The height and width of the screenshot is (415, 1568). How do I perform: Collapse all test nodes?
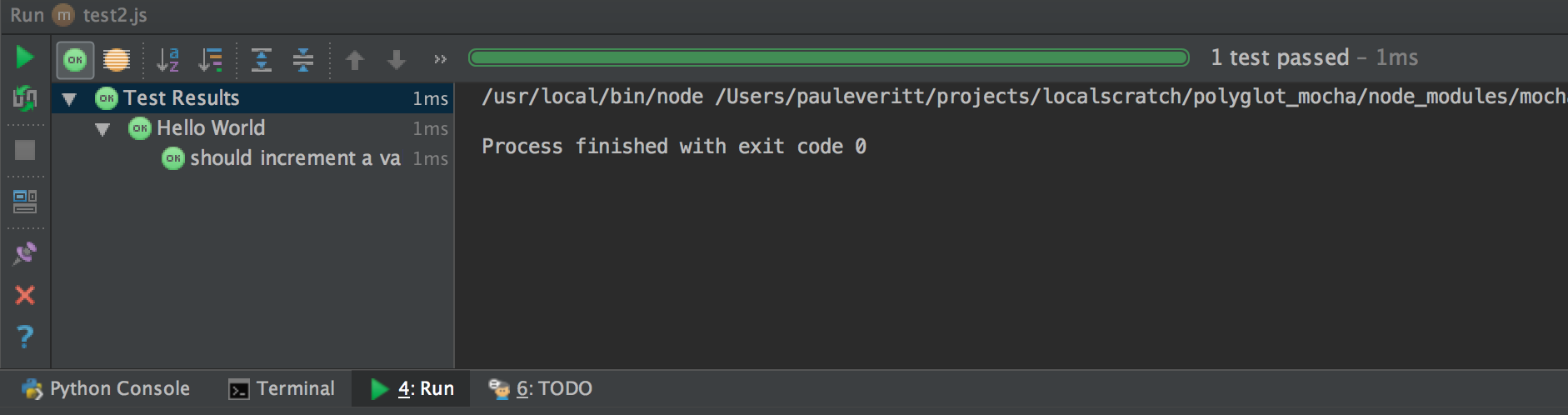pyautogui.click(x=303, y=60)
